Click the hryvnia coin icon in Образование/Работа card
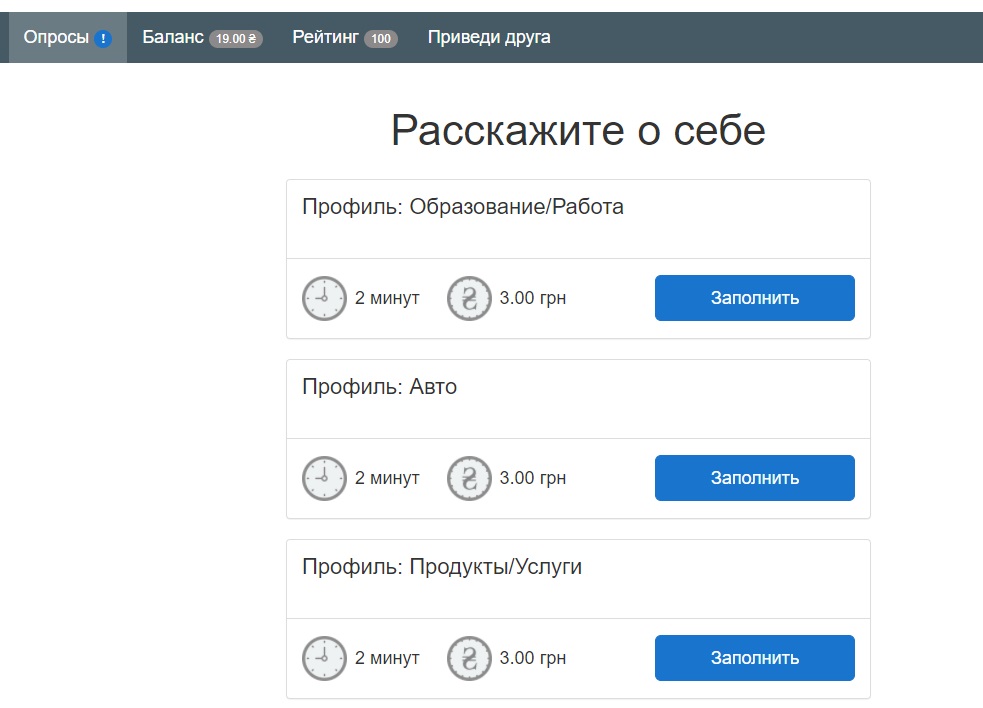The image size is (983, 708). (x=469, y=298)
